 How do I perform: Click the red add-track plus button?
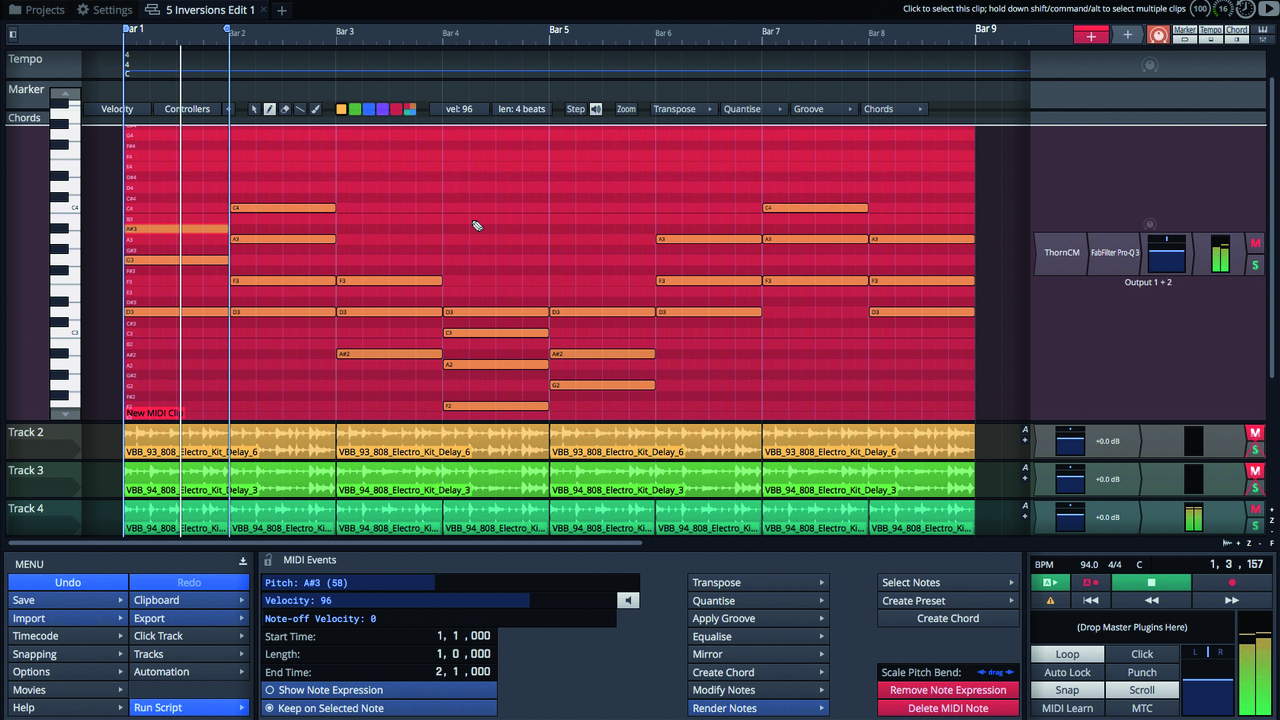pos(1090,35)
